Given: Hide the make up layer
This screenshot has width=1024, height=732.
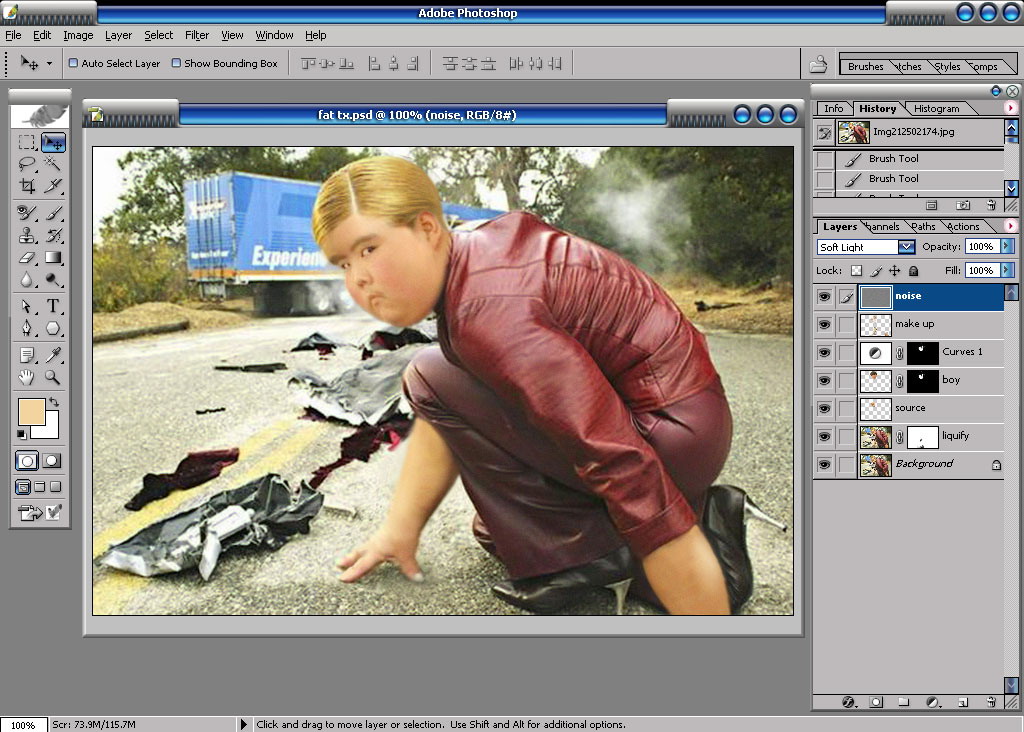Looking at the screenshot, I should click(x=824, y=324).
